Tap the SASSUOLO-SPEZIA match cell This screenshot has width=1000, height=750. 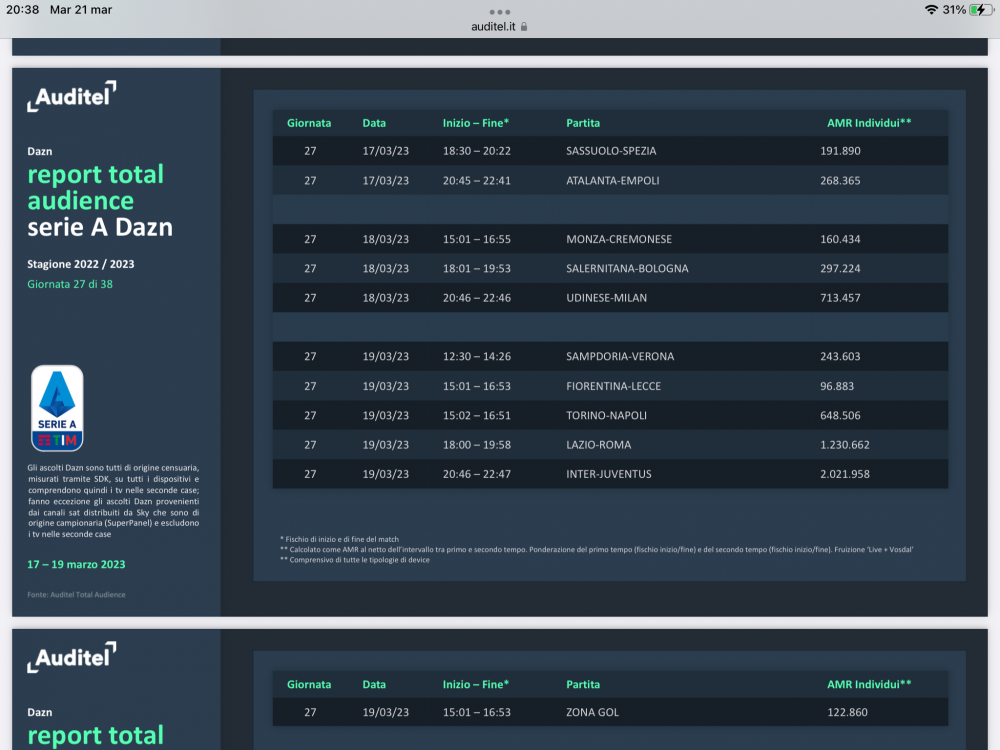click(611, 151)
